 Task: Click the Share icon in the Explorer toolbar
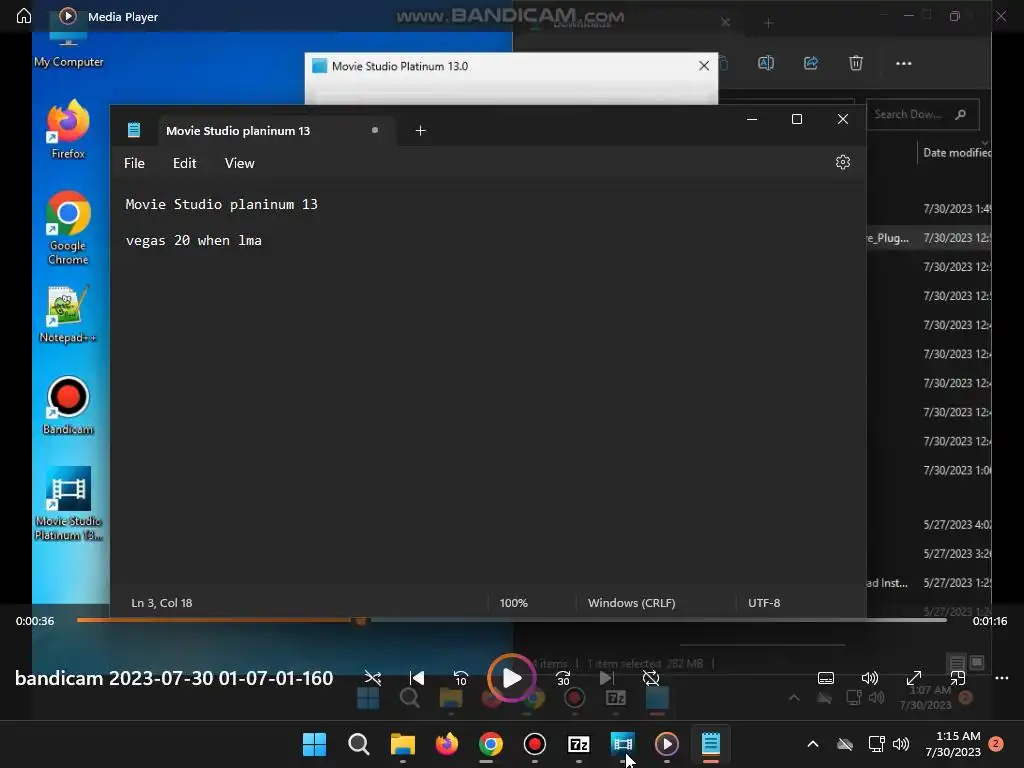tap(811, 63)
